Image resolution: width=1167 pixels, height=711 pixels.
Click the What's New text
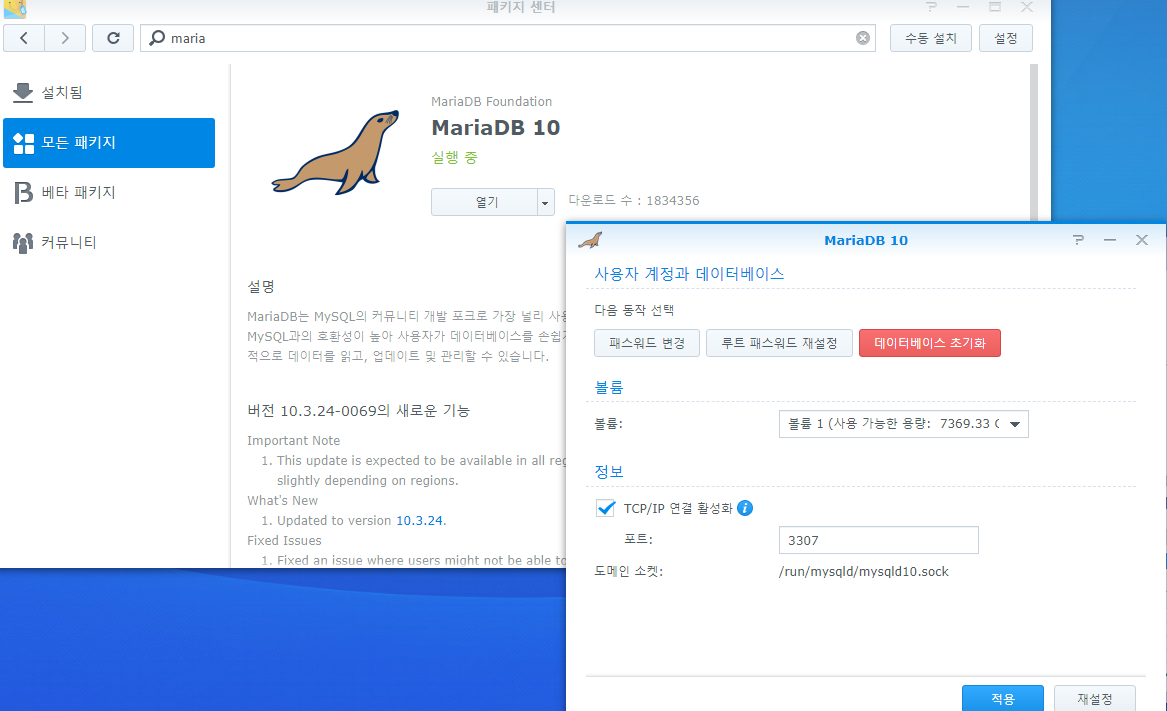tap(282, 500)
